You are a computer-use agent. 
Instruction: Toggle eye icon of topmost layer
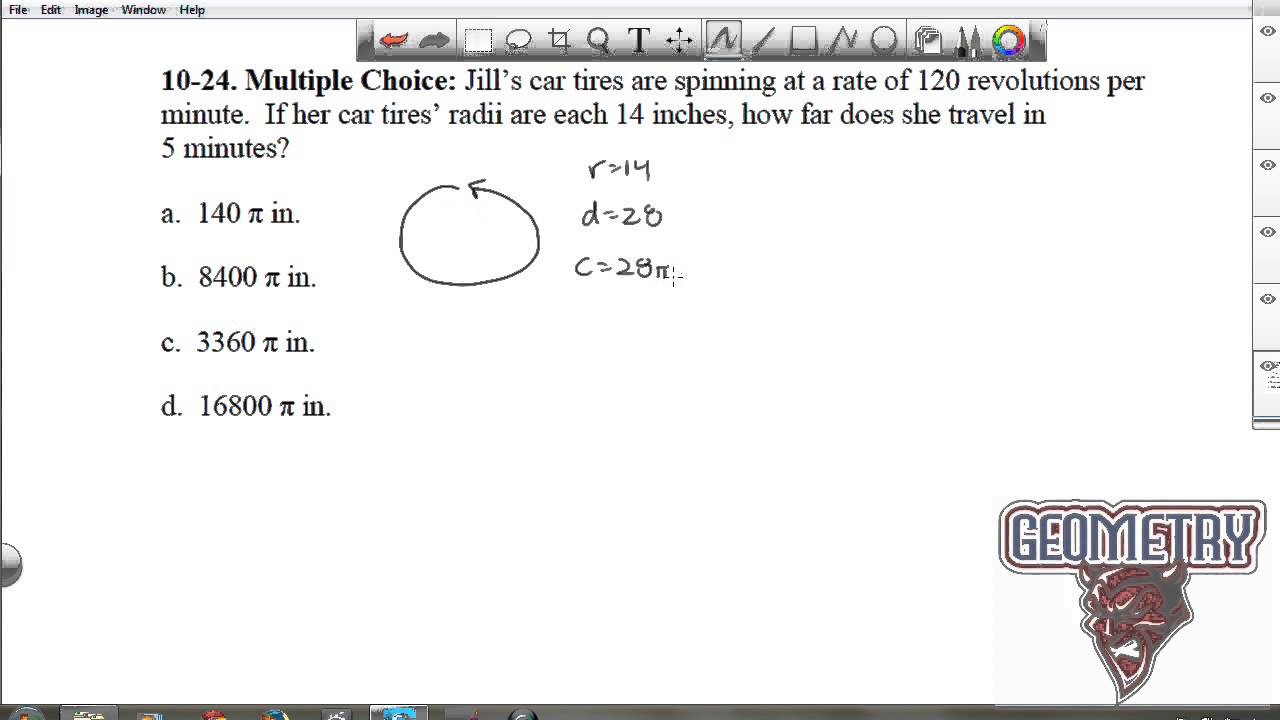tap(1268, 31)
